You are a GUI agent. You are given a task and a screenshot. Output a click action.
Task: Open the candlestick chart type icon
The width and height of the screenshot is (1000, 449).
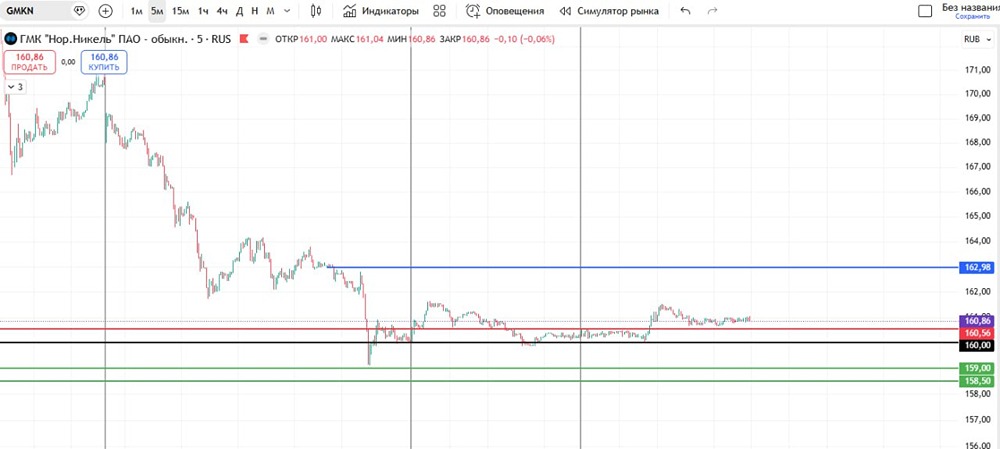(x=315, y=11)
